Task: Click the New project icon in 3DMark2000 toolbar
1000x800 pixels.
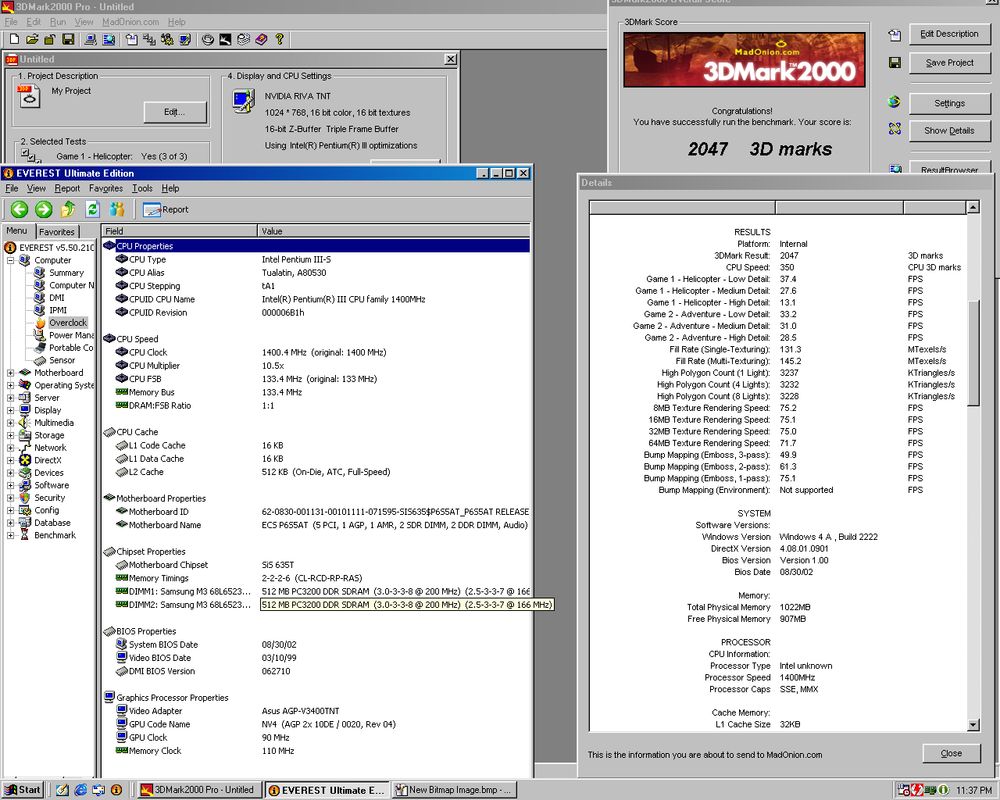Action: point(14,40)
